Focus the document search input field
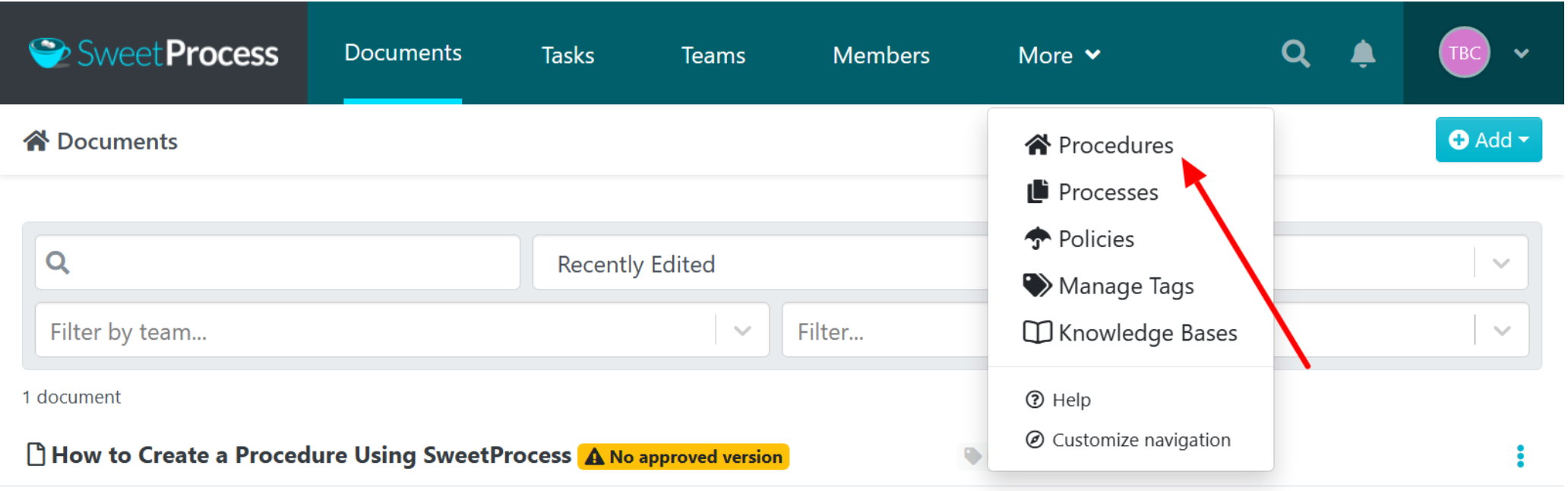This screenshot has width=1568, height=491. (277, 262)
